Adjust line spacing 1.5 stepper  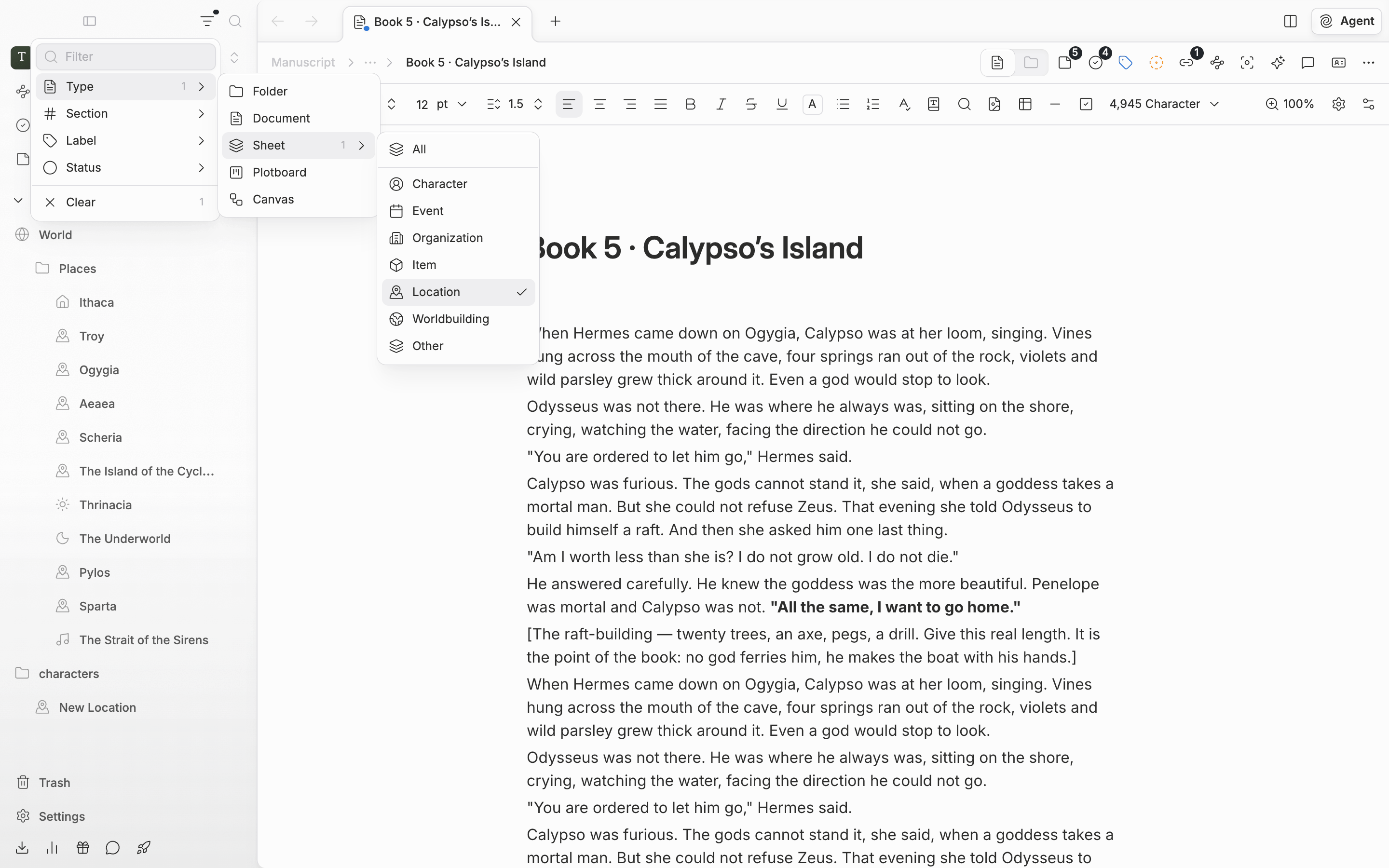click(x=538, y=104)
